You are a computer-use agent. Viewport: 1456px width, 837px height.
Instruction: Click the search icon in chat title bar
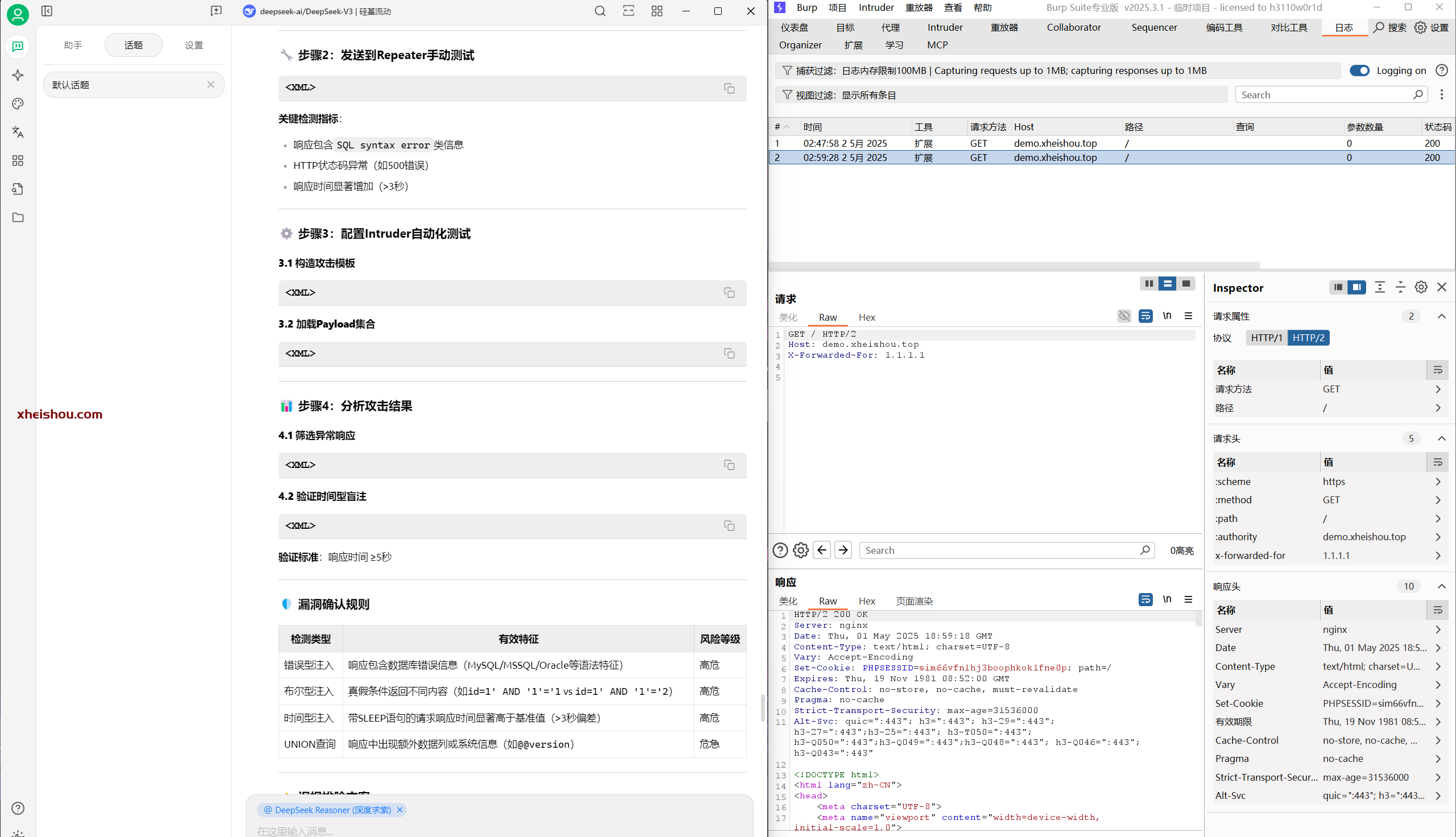[x=600, y=11]
